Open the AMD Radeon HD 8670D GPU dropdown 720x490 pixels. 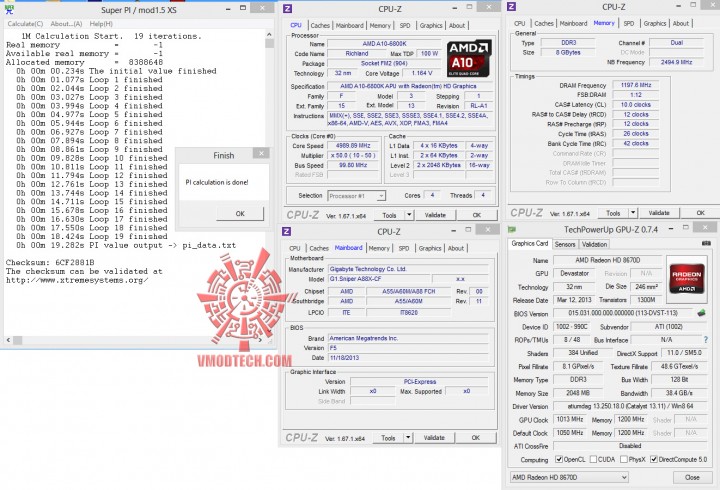(624, 478)
